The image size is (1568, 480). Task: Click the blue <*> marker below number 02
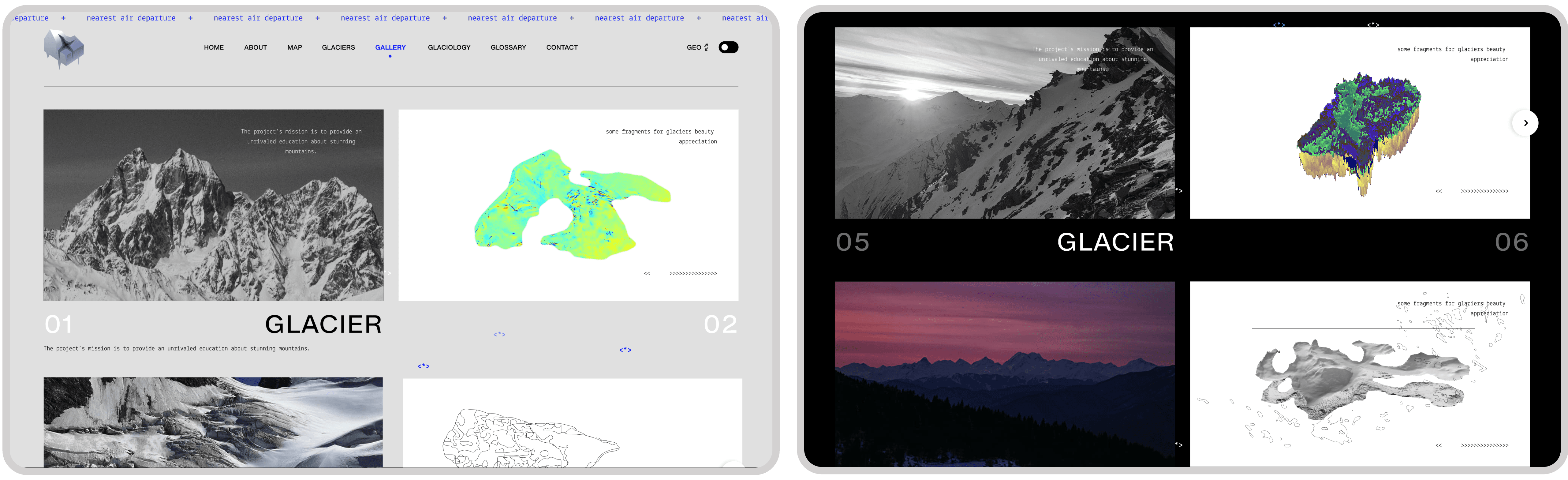tap(625, 350)
